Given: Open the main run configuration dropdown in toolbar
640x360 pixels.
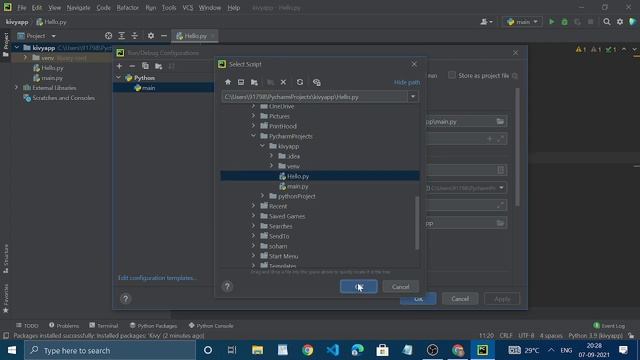Looking at the screenshot, I should (x=523, y=22).
